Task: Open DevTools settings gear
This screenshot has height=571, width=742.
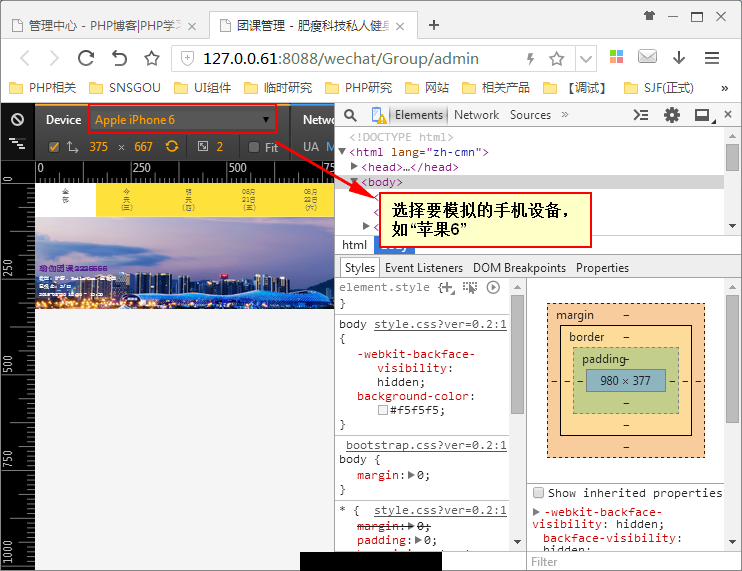Action: pos(672,115)
